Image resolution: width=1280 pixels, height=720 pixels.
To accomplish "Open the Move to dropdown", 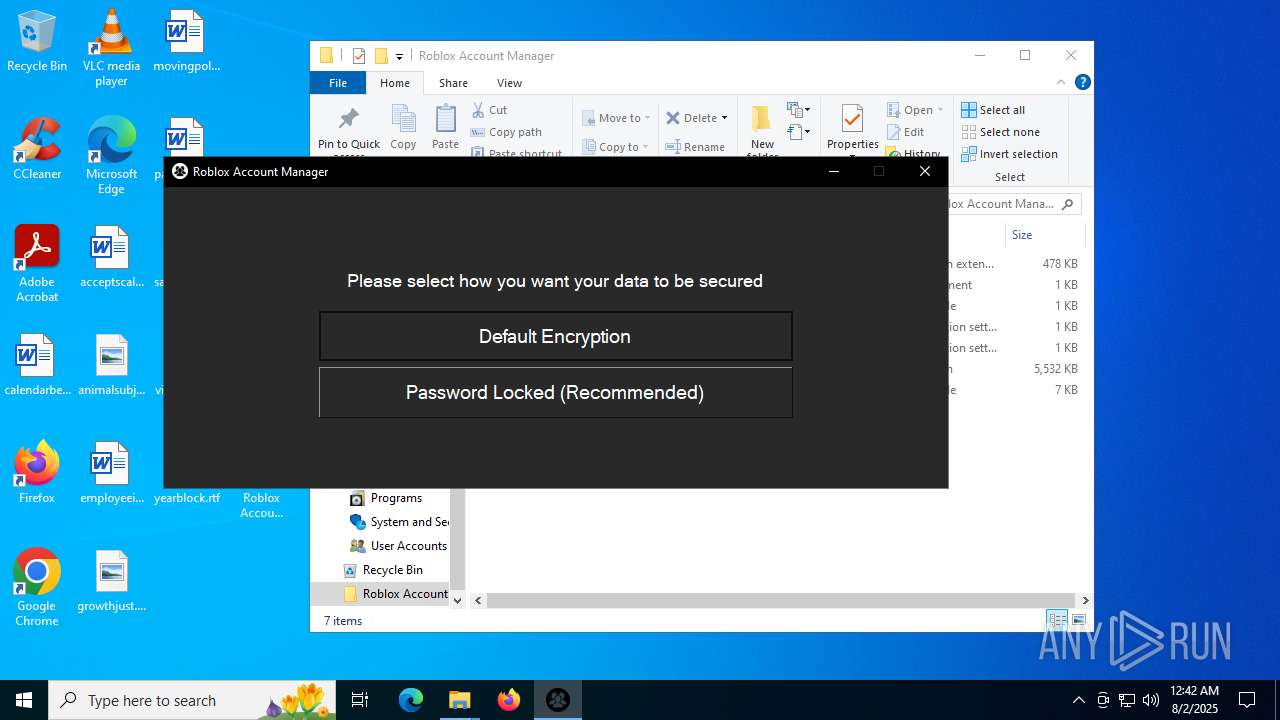I will click(616, 118).
